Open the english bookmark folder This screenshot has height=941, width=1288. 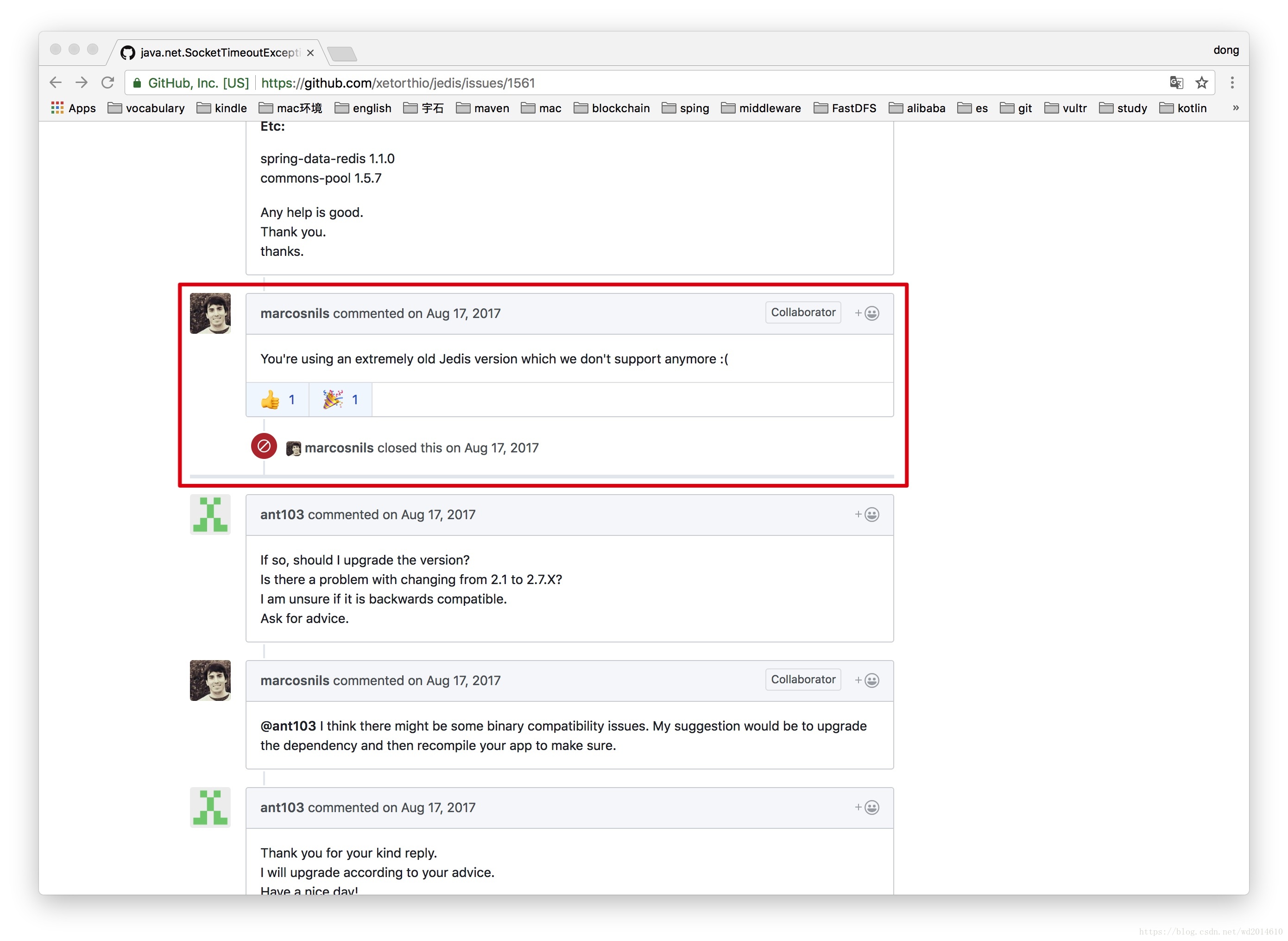pos(363,108)
